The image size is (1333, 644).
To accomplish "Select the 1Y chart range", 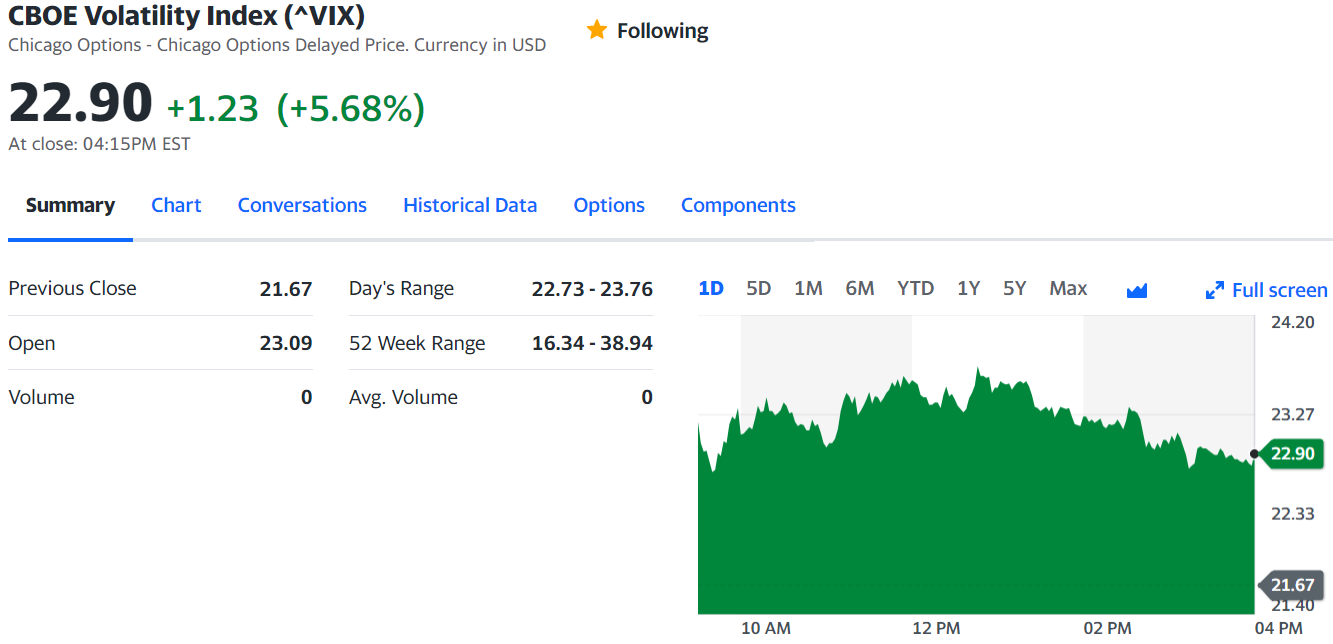I will pos(968,288).
